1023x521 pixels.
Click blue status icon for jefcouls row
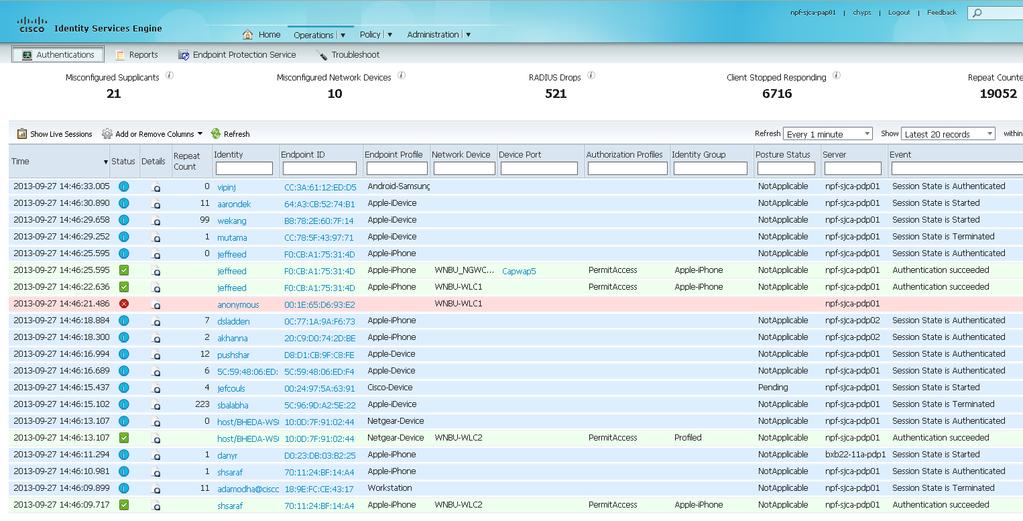124,388
